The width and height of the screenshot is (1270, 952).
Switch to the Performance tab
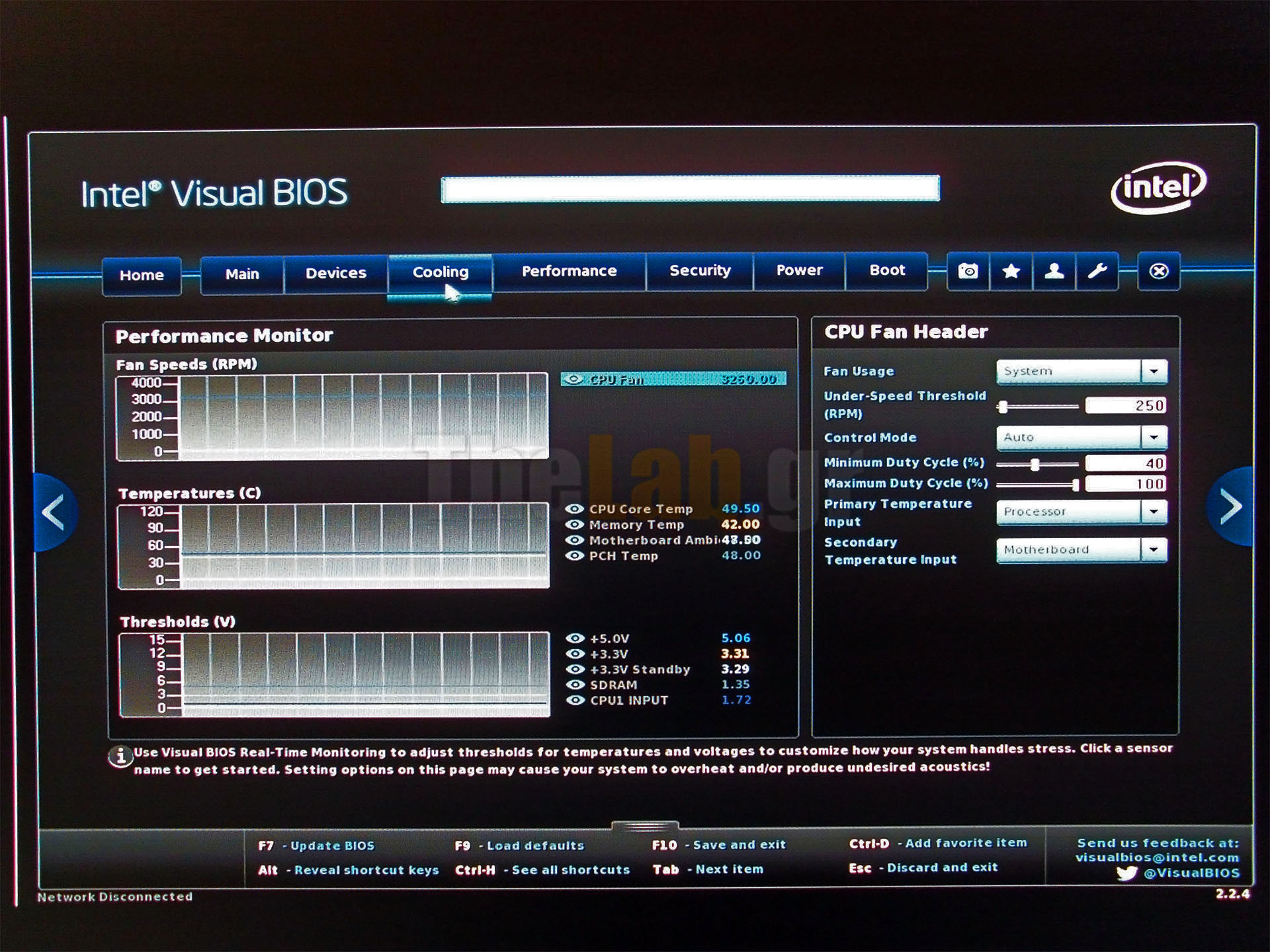(x=569, y=271)
